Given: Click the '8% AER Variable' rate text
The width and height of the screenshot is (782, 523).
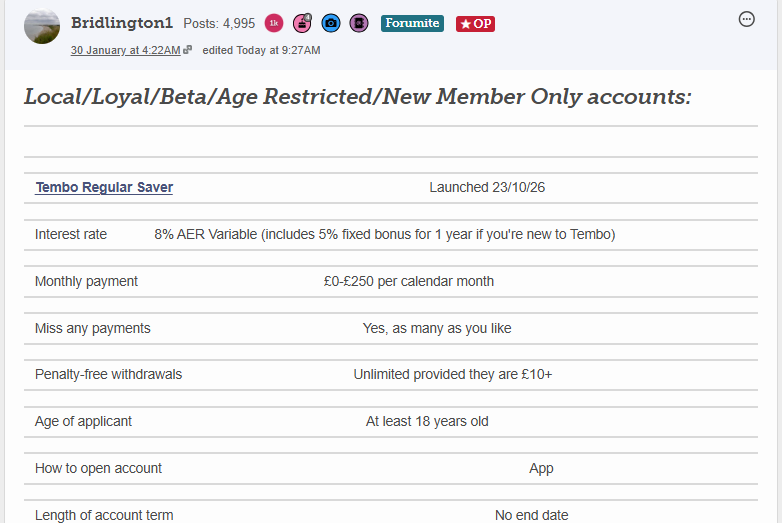Looking at the screenshot, I should [x=205, y=234].
